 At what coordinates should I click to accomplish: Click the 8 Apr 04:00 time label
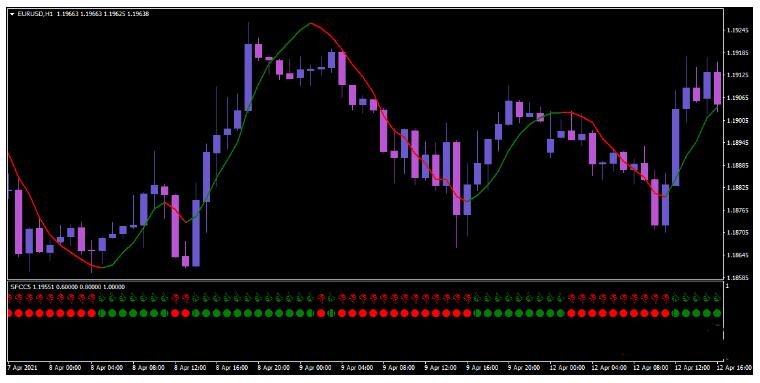(107, 368)
